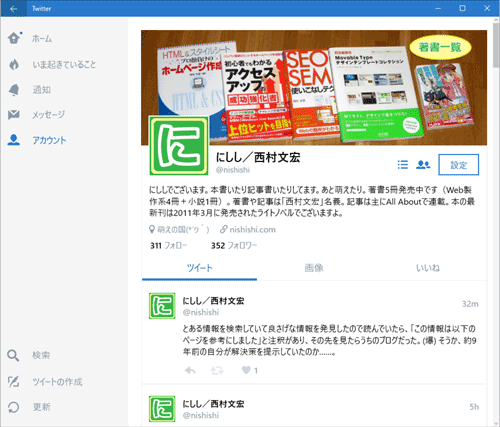
Task: Open メッセージ in sidebar
Action: click(48, 115)
